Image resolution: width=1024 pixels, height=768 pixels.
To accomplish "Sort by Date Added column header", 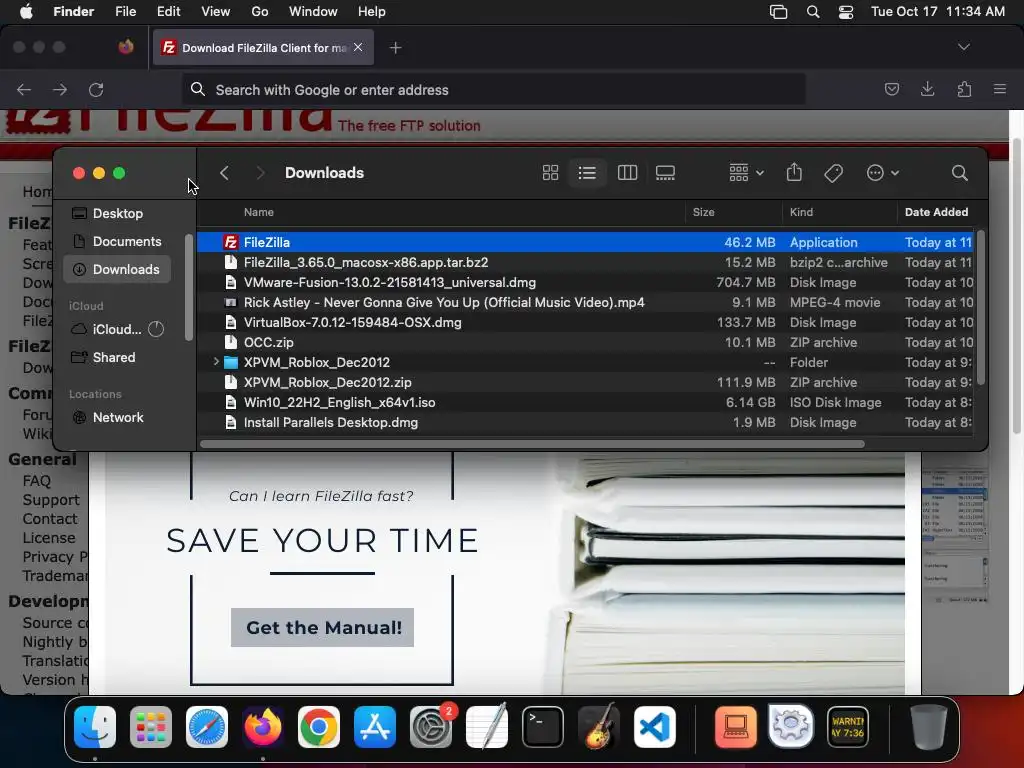I will click(936, 212).
